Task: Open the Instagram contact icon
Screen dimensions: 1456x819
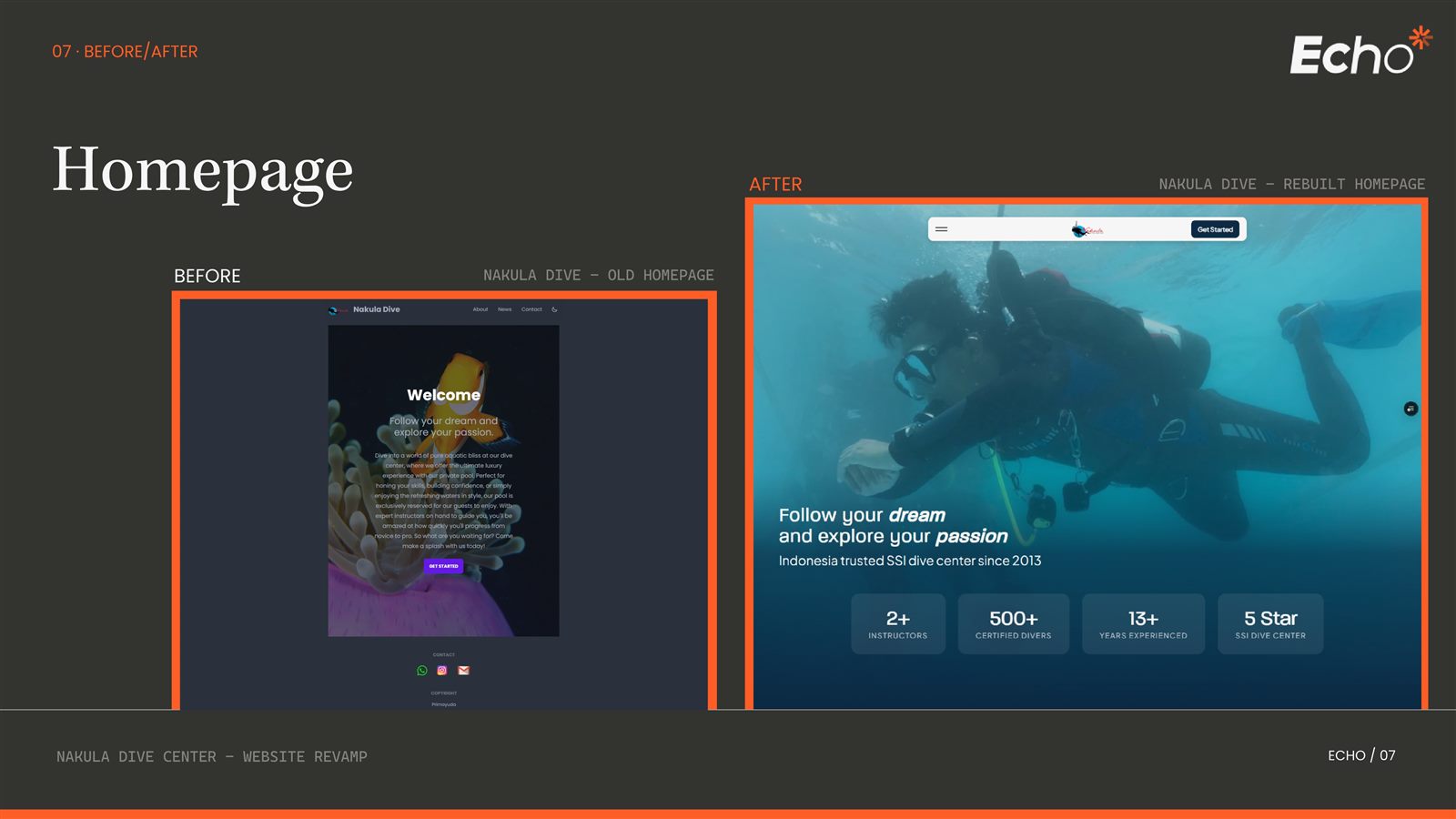Action: [x=442, y=671]
